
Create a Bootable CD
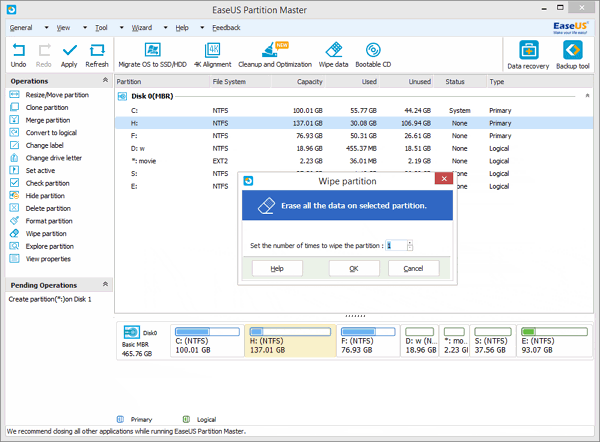373,55
